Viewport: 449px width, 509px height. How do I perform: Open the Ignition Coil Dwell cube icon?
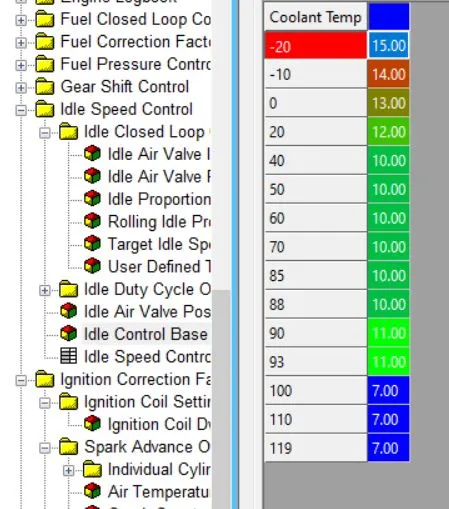[x=92, y=424]
